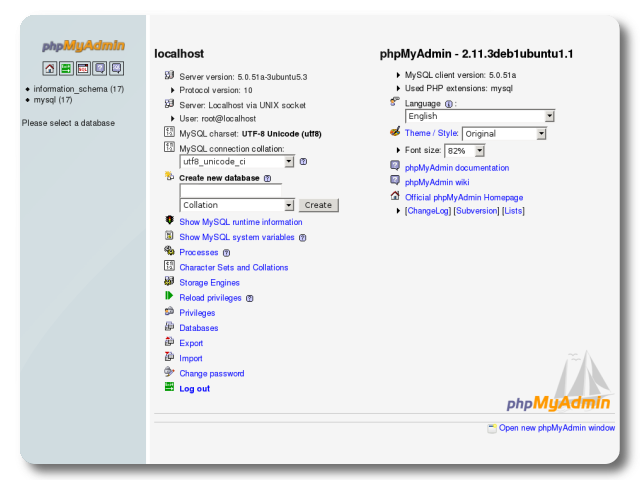Open the Privileges link
640x480 pixels.
pyautogui.click(x=197, y=313)
